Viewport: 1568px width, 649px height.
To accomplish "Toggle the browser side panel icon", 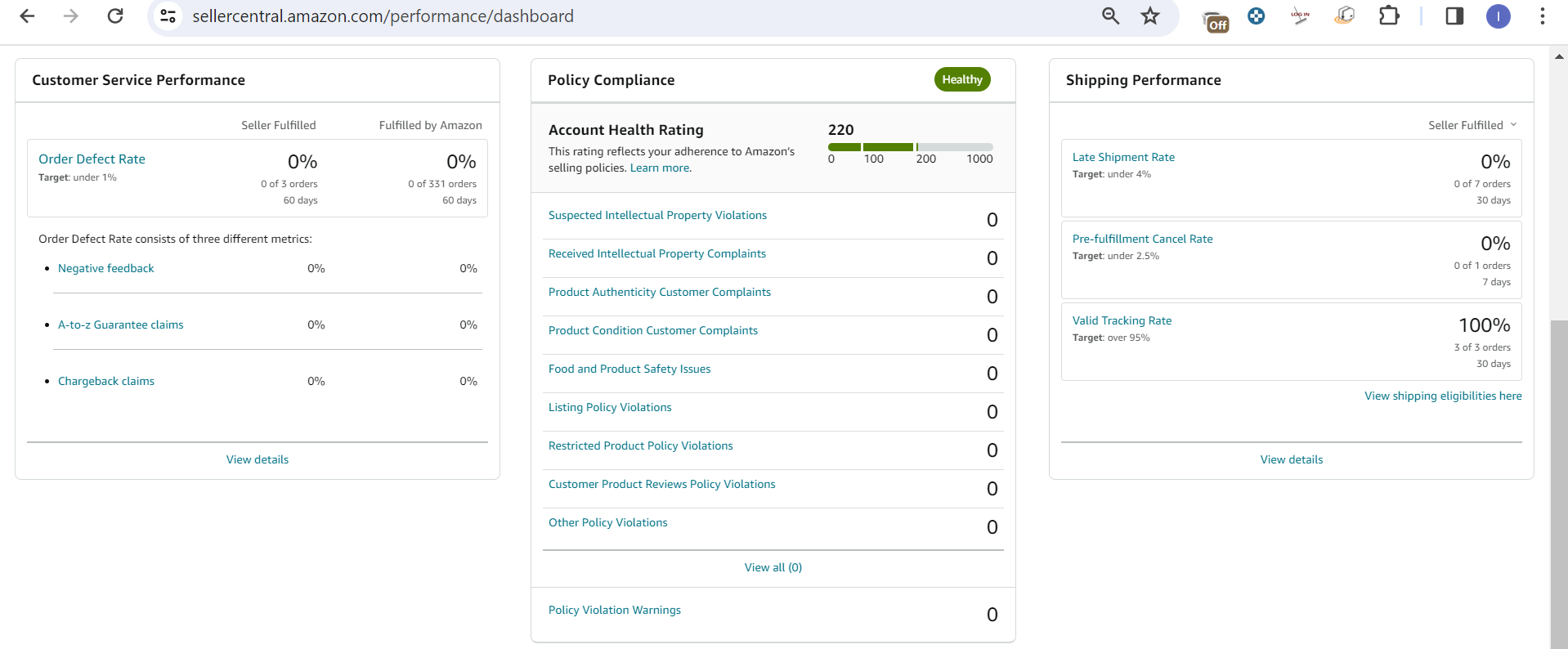I will click(1454, 16).
